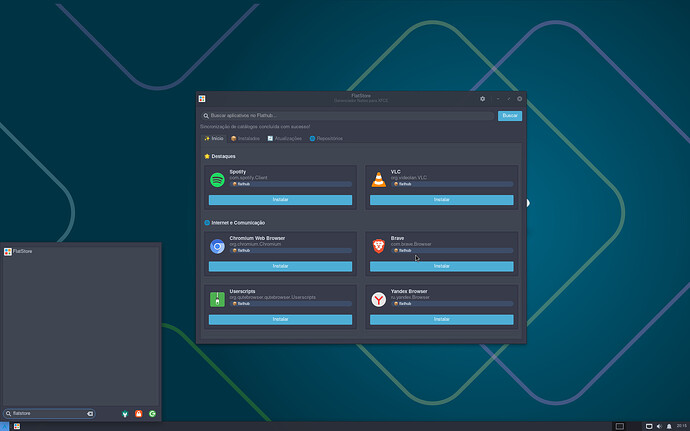This screenshot has height=431, width=690.
Task: Click the Spotify app icon
Action: (x=217, y=180)
